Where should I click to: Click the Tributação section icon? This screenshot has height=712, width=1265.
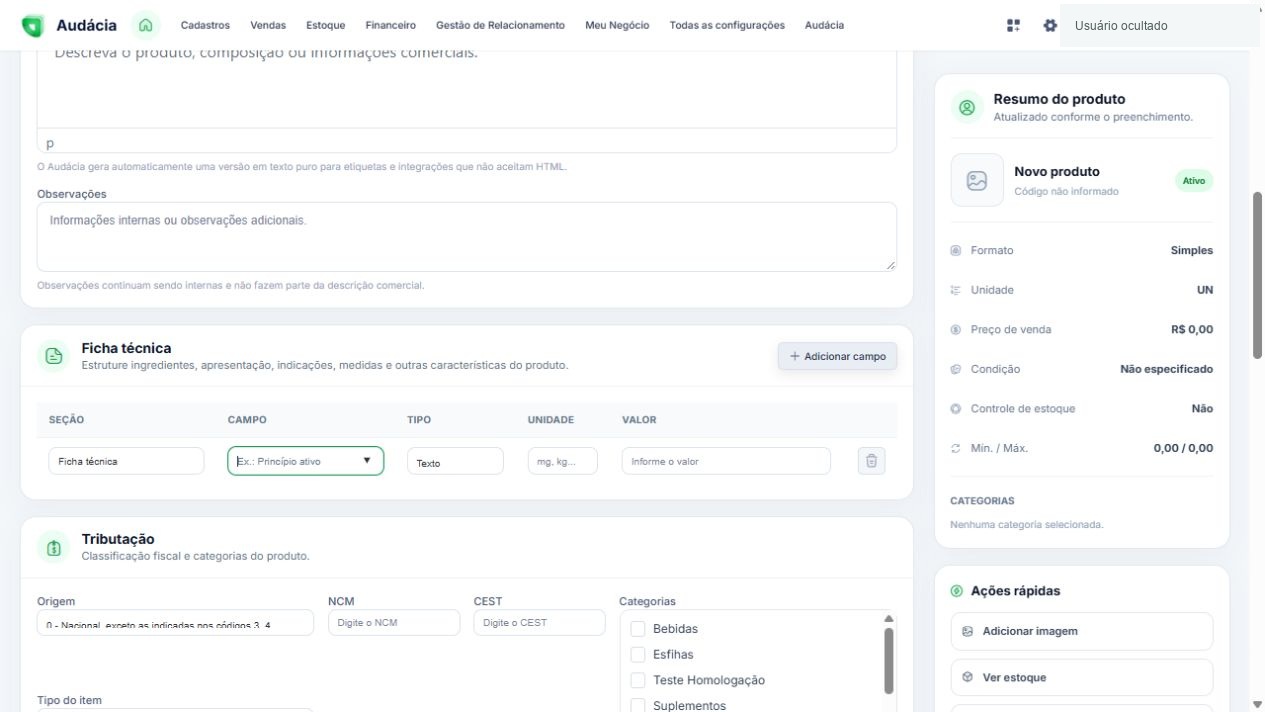[54, 547]
